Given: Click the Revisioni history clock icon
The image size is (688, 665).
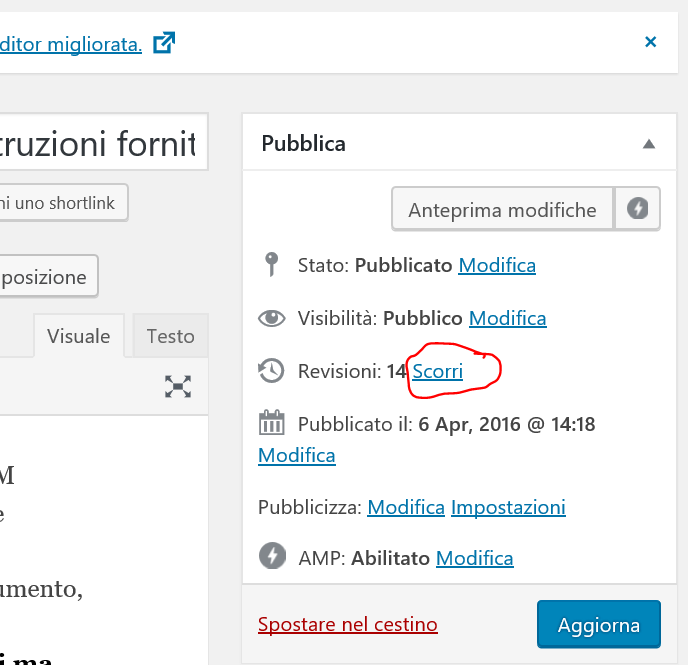Looking at the screenshot, I should pos(271,371).
